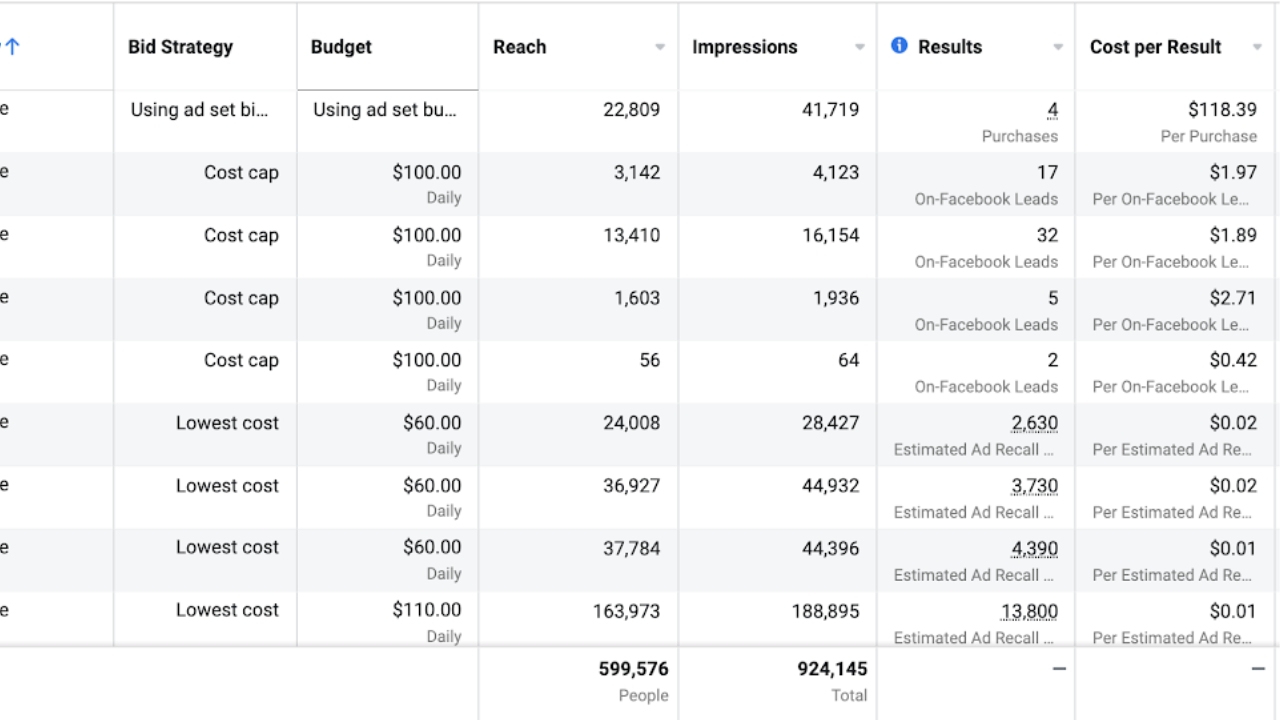Select the $118.39 Per Purchase cost cell

pos(1222,110)
